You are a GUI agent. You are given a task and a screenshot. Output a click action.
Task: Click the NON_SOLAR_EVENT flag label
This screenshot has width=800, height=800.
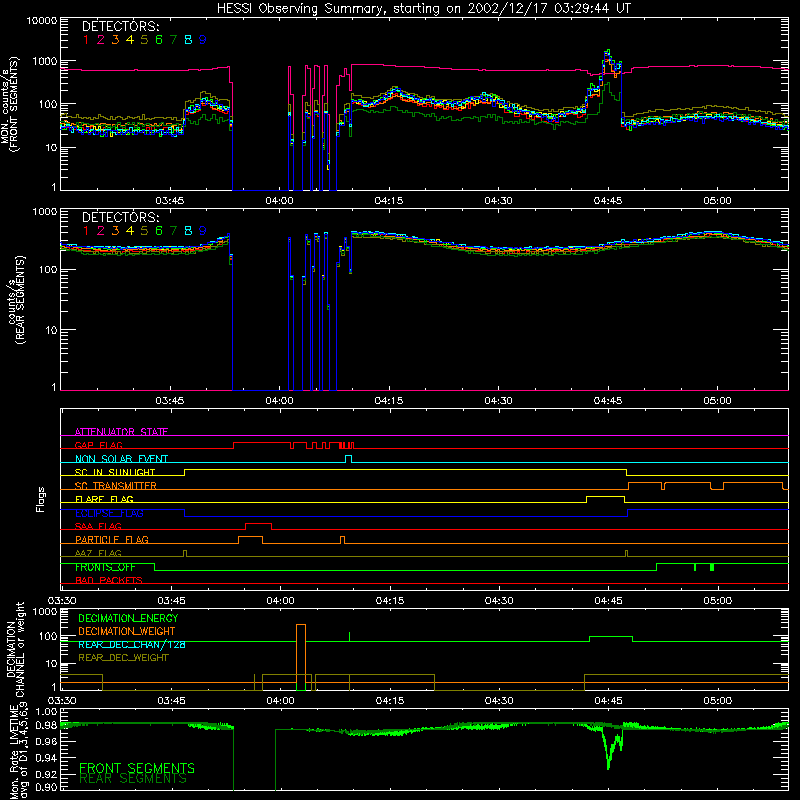(121, 459)
